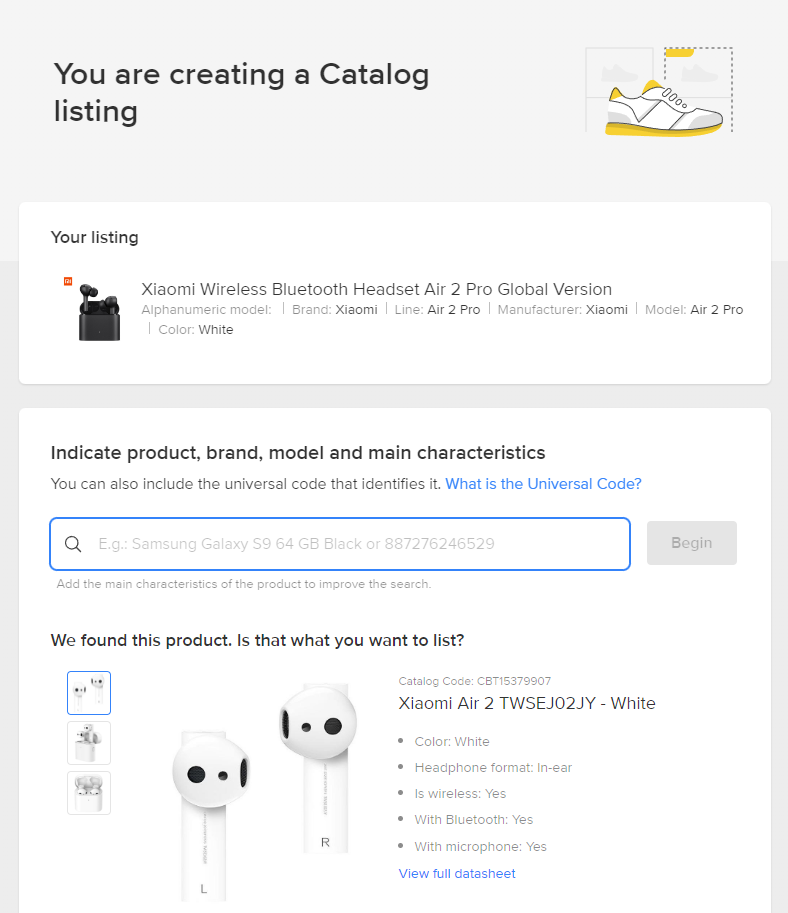The height and width of the screenshot is (913, 788).
Task: Click the 'Headphone format: In-ear' spec
Action: (x=493, y=768)
